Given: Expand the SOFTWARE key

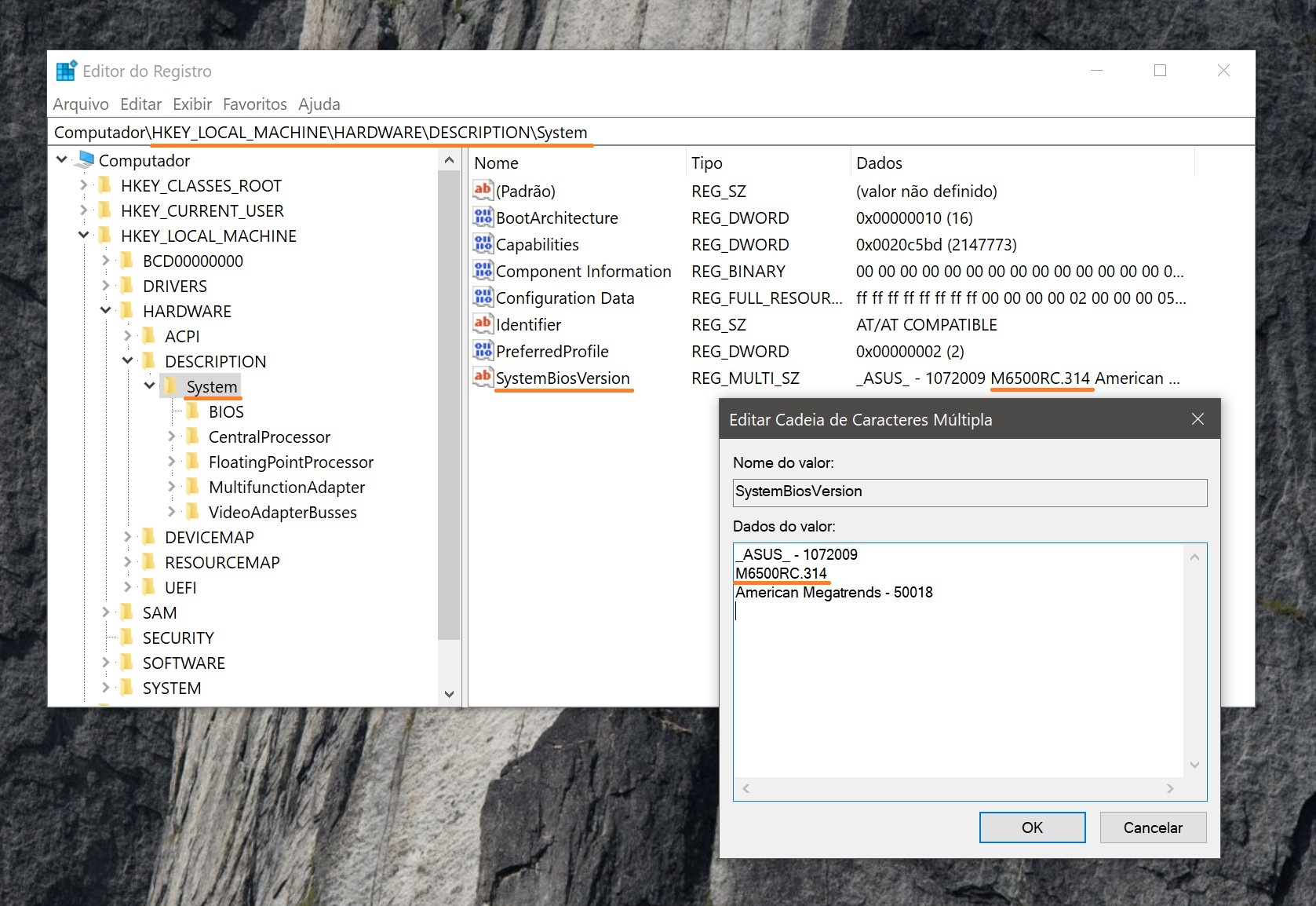Looking at the screenshot, I should (x=106, y=663).
